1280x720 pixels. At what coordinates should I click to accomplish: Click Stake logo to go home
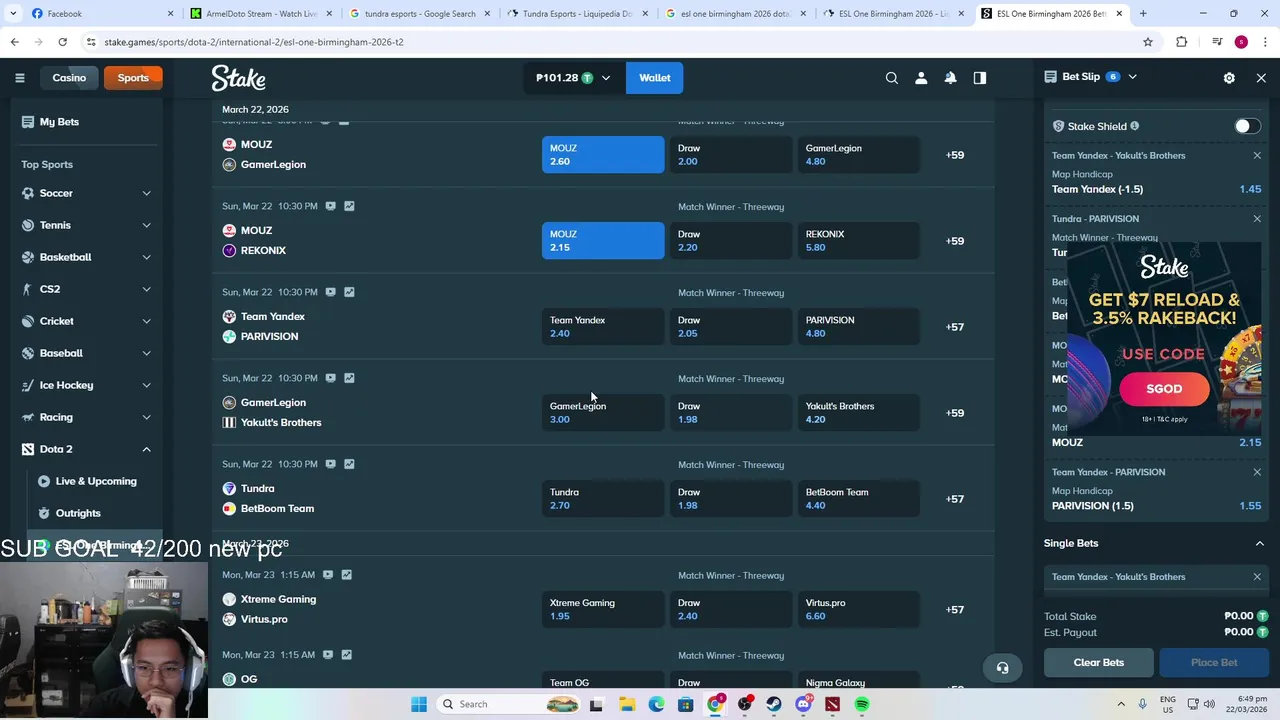coord(238,77)
